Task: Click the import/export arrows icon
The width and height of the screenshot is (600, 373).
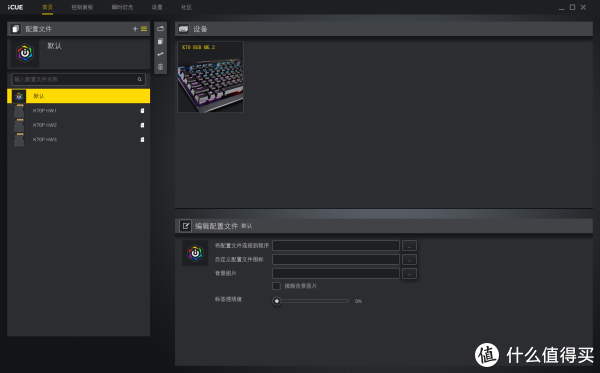Action: pos(160,54)
